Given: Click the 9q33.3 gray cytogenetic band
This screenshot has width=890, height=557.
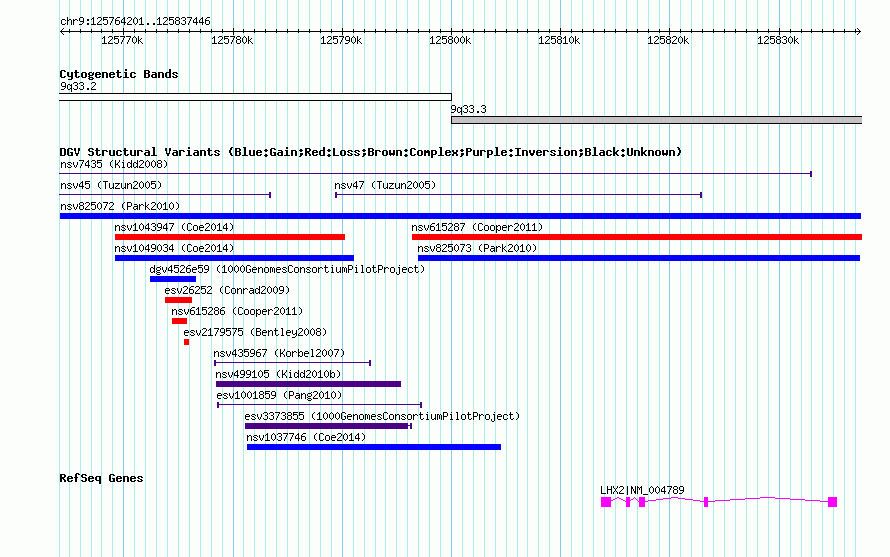Looking at the screenshot, I should [657, 120].
